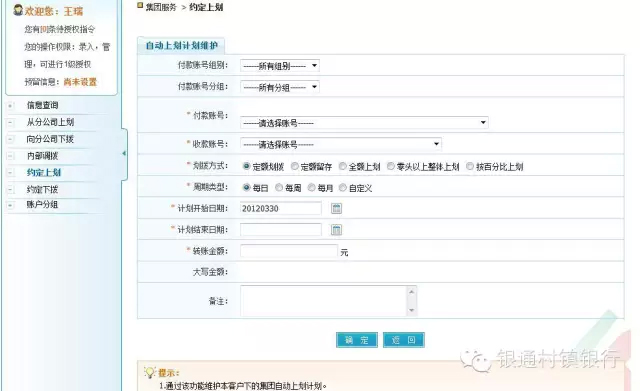Choose 每周 as the cycle type

(x=279, y=187)
